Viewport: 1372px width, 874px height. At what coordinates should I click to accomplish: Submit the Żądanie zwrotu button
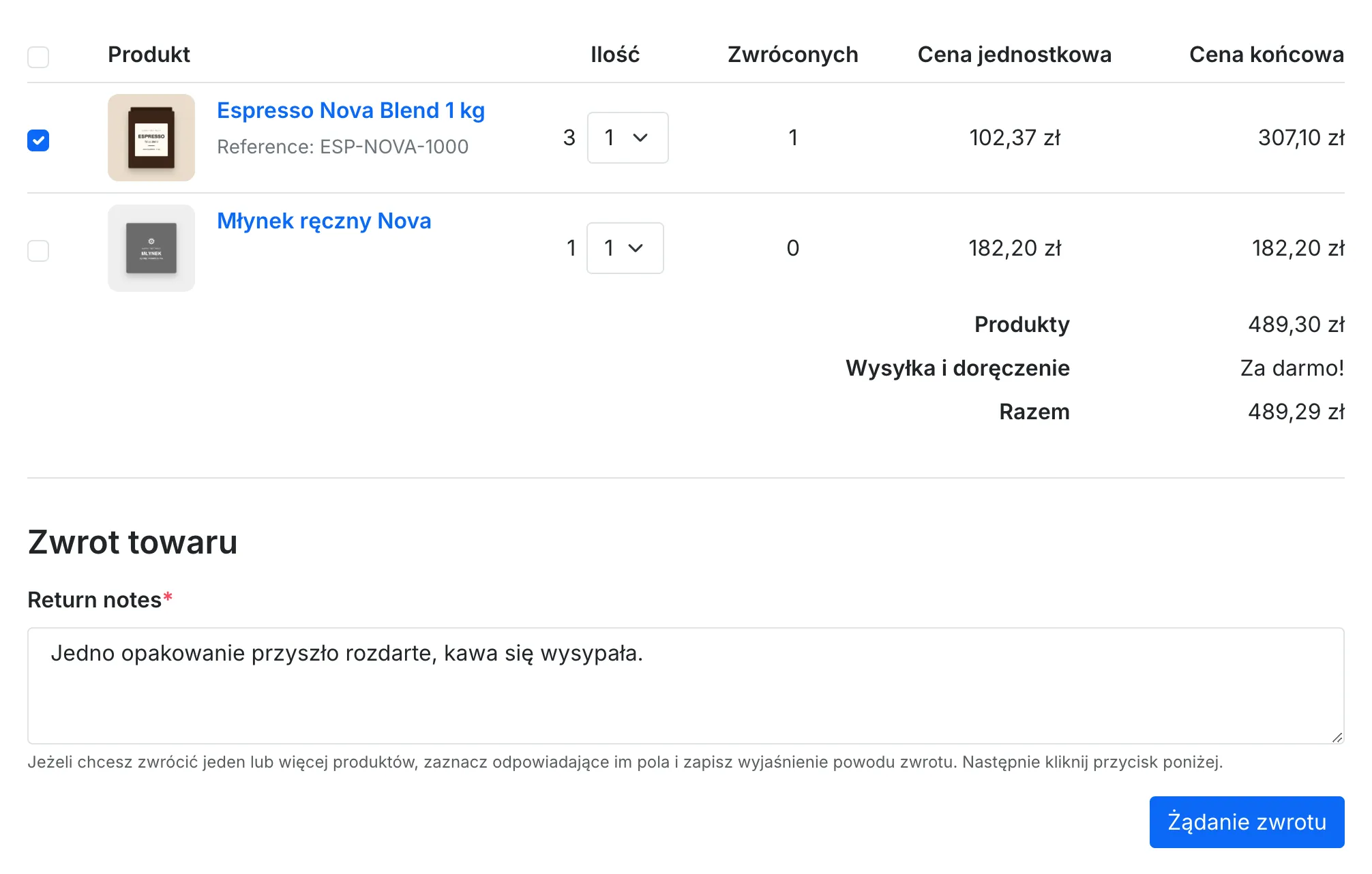point(1247,822)
